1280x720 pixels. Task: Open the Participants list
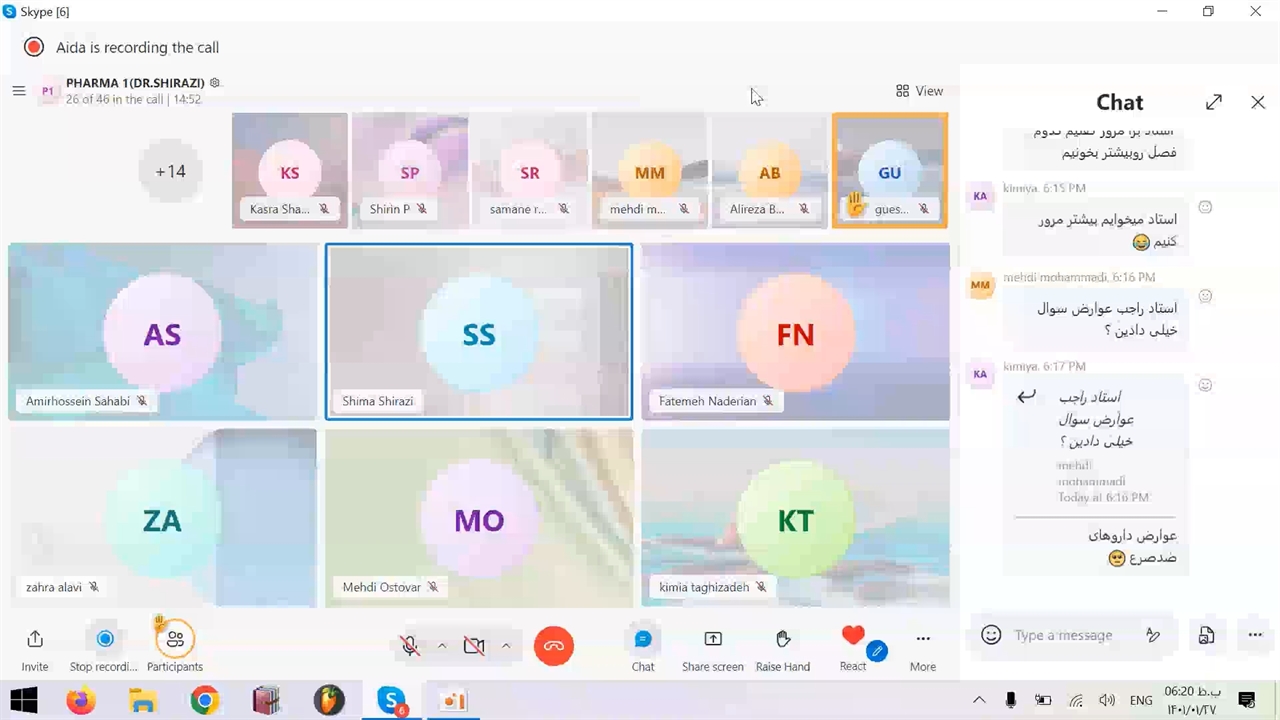pos(175,640)
